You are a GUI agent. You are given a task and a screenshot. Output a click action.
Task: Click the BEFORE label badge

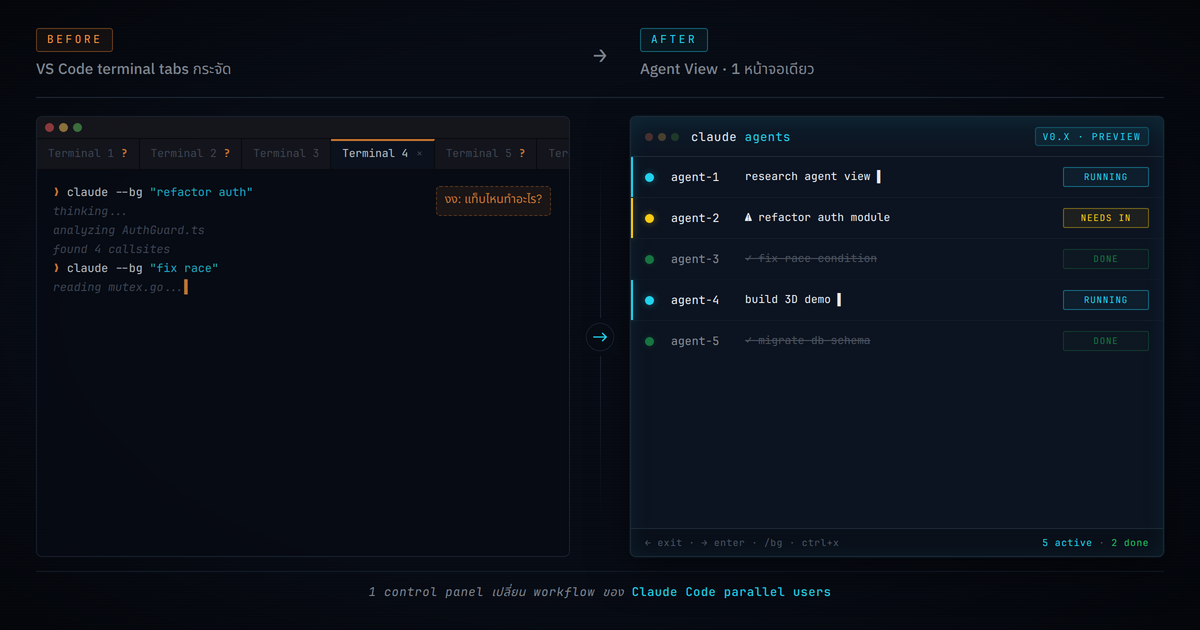(74, 40)
